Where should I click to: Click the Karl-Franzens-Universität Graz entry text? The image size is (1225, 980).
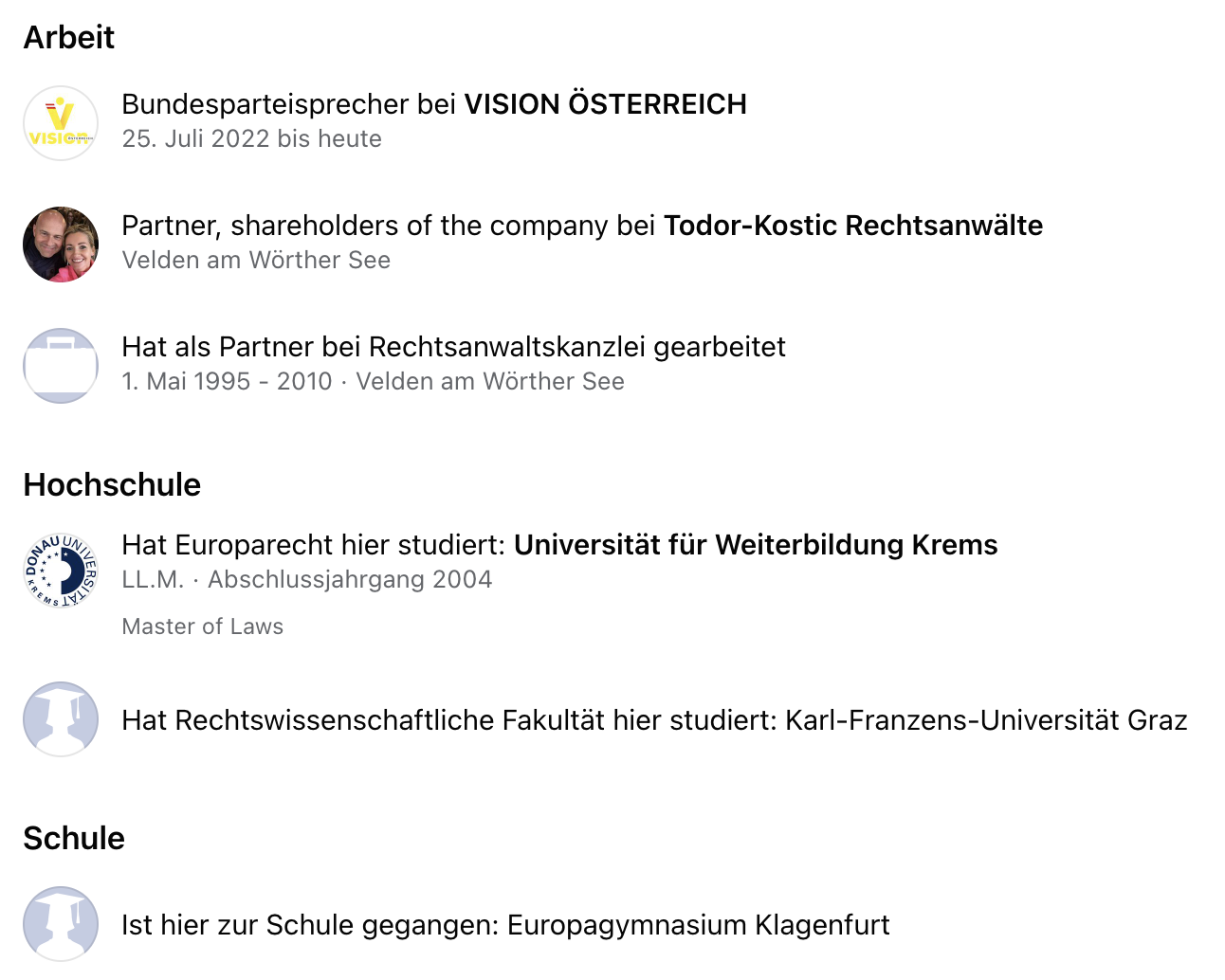click(654, 720)
